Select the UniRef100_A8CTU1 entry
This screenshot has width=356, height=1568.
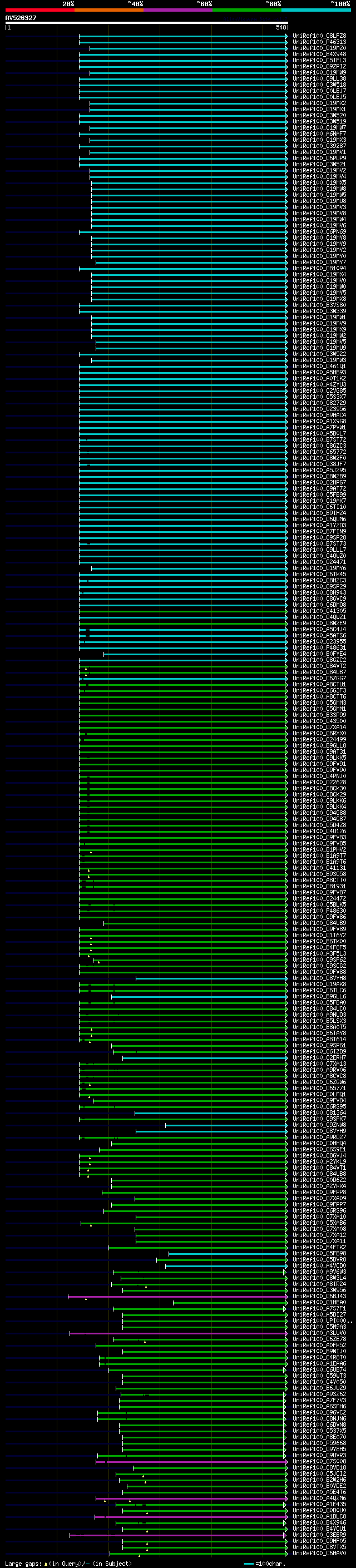[x=319, y=684]
